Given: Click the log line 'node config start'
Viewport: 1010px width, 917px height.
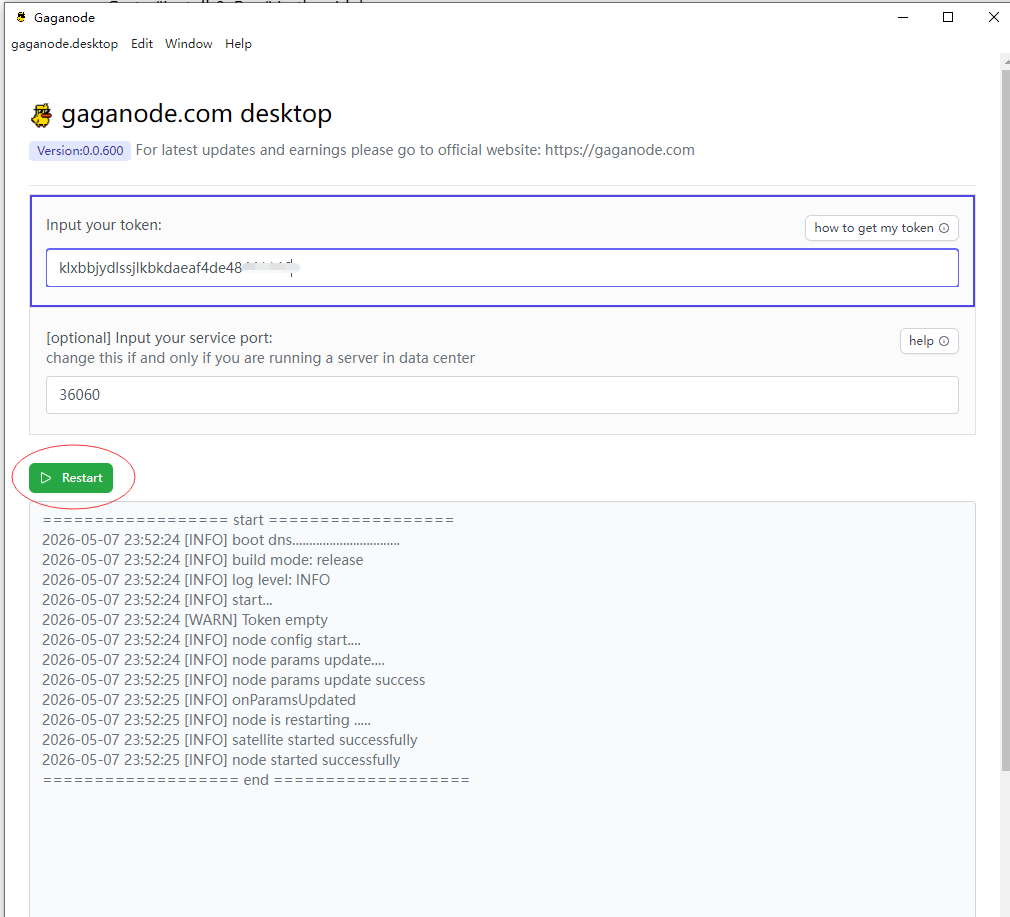Looking at the screenshot, I should point(201,639).
